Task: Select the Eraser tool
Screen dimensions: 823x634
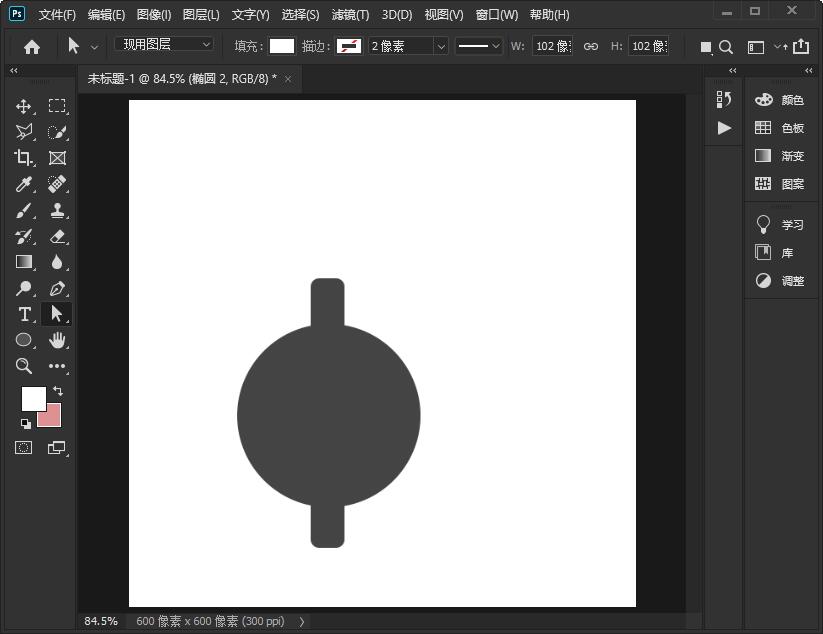Action: tap(57, 236)
